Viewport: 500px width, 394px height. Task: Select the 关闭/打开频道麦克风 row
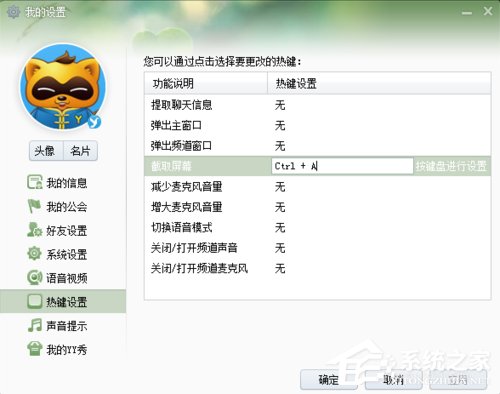pyautogui.click(x=317, y=268)
